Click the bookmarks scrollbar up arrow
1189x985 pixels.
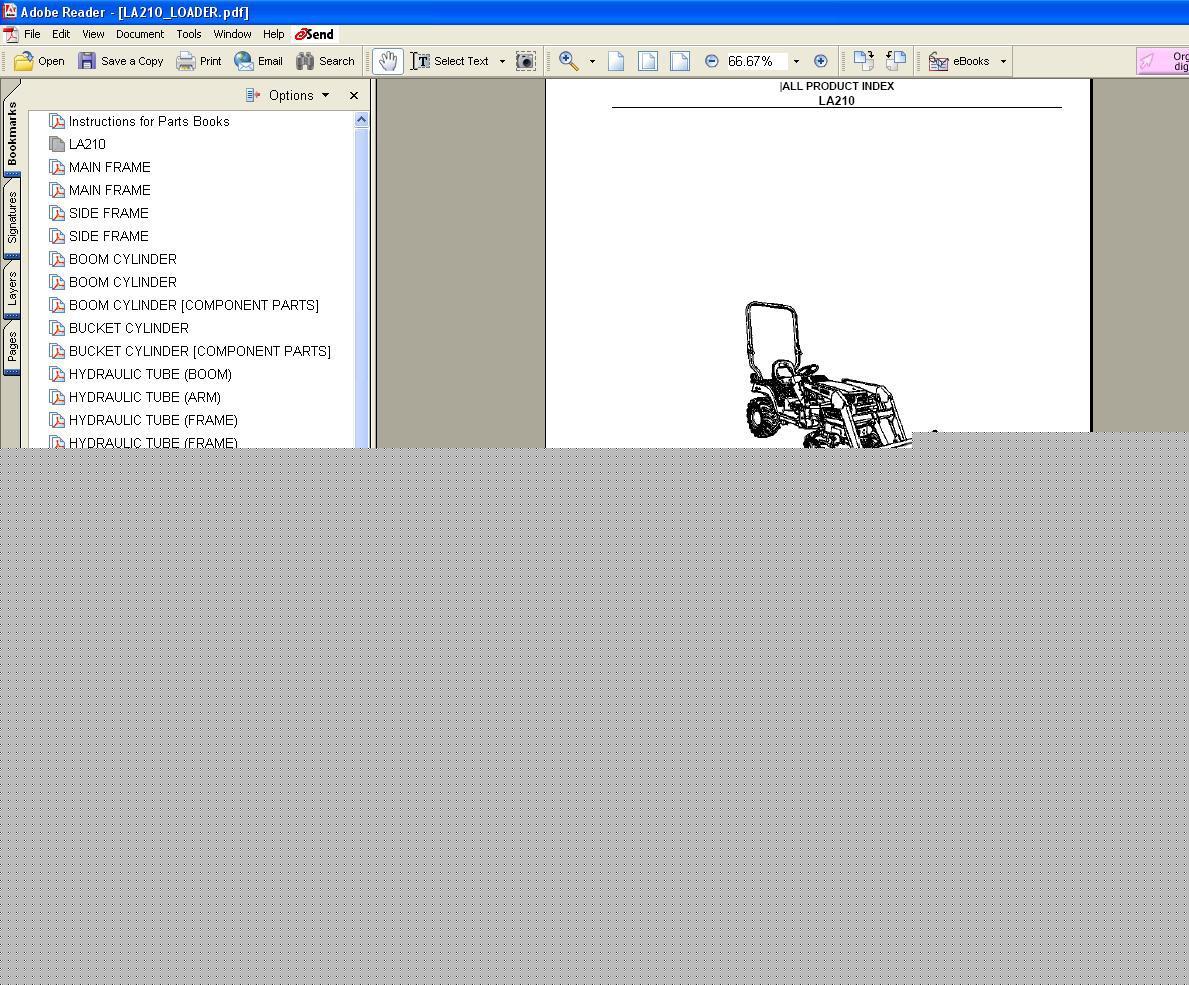click(x=361, y=120)
